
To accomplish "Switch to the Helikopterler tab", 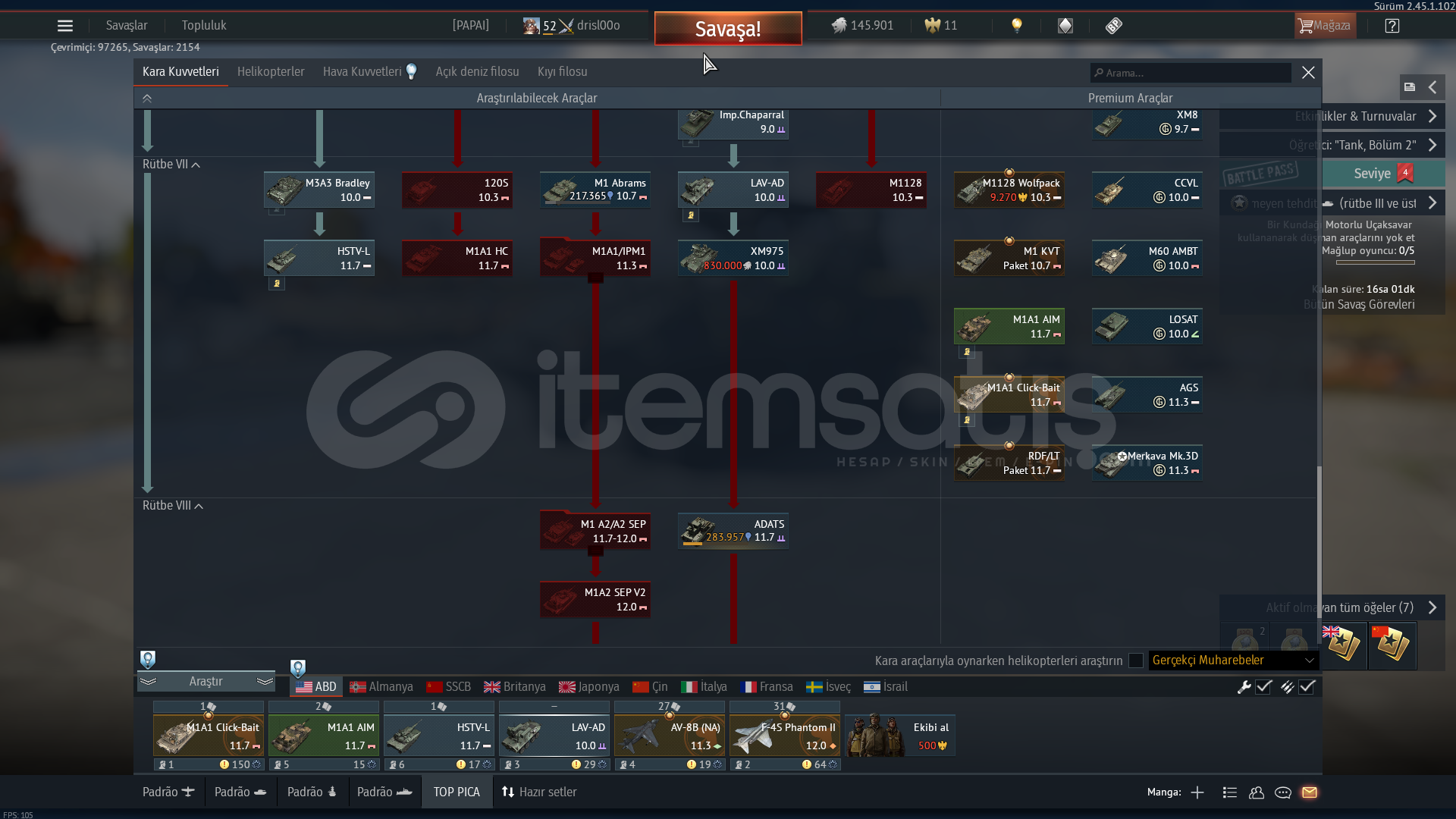I will tap(271, 72).
